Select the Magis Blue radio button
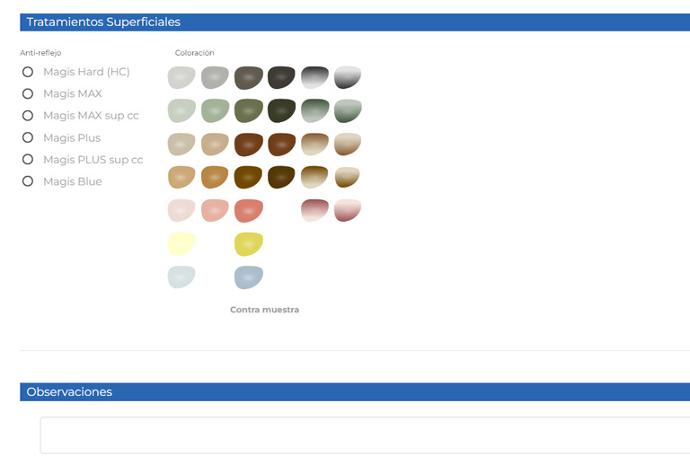This screenshot has width=690, height=456. [x=28, y=182]
